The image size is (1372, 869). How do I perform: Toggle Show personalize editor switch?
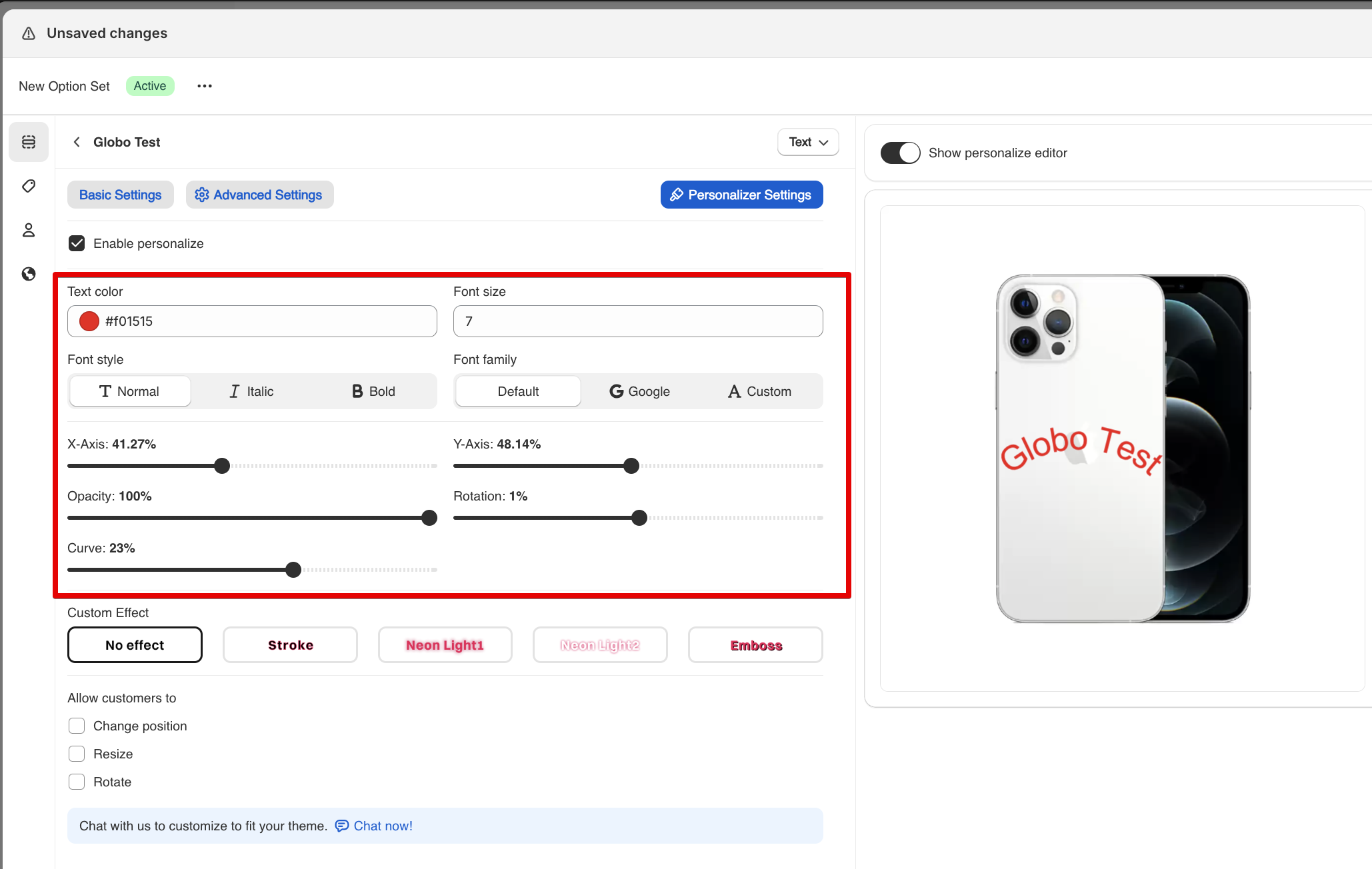(x=900, y=153)
